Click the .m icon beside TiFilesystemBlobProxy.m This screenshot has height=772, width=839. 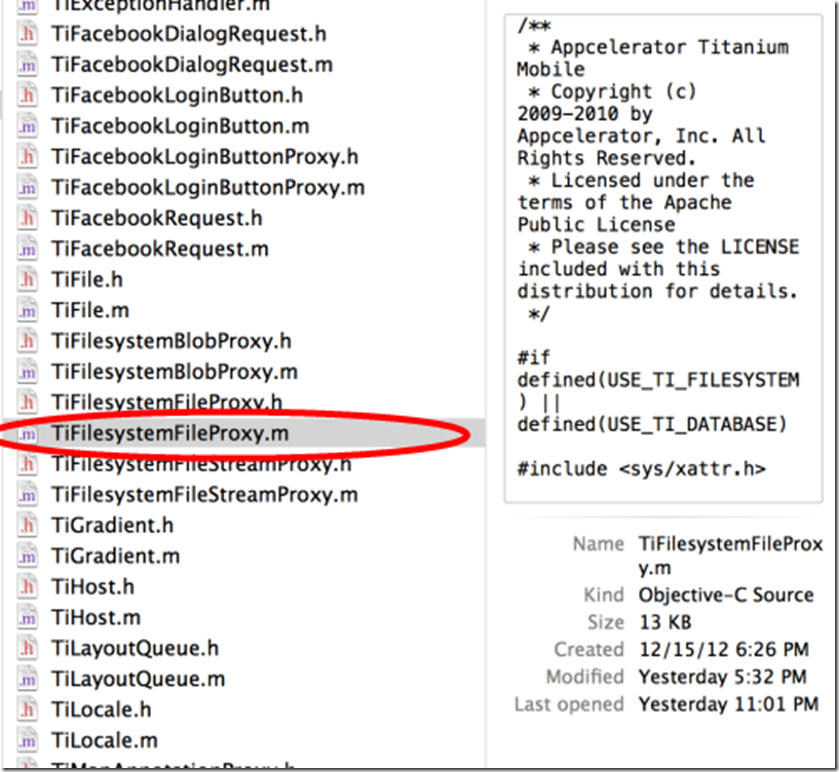click(25, 371)
